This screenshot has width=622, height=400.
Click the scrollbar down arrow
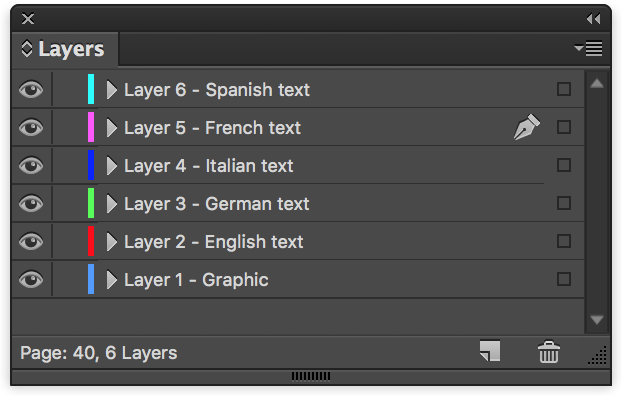tap(597, 320)
